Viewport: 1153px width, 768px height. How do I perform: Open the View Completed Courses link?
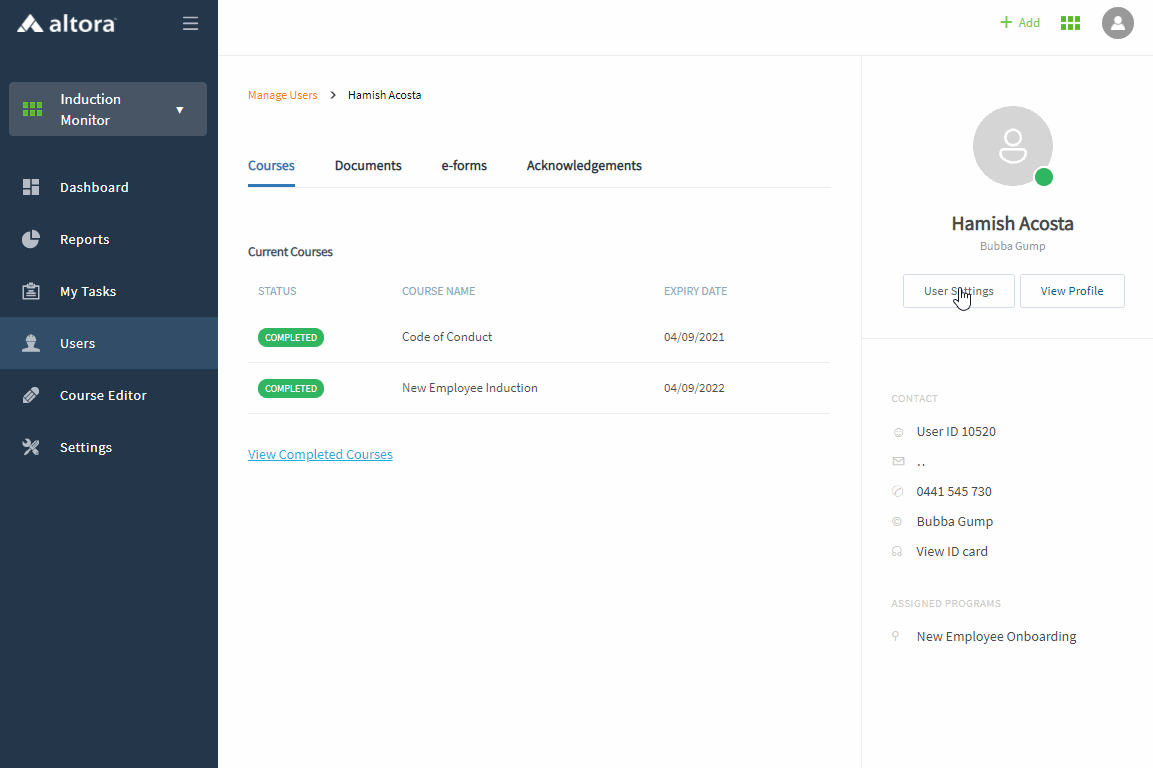(x=320, y=455)
